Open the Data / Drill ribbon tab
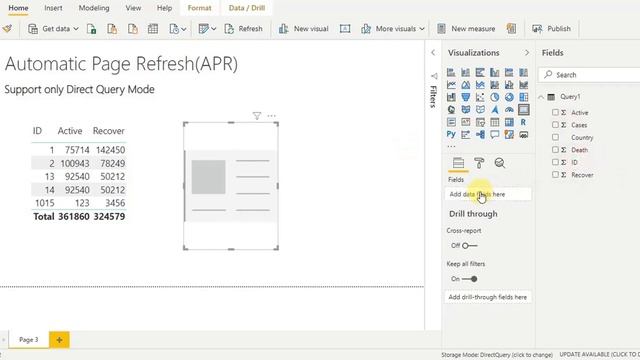This screenshot has width=640, height=360. coord(247,8)
